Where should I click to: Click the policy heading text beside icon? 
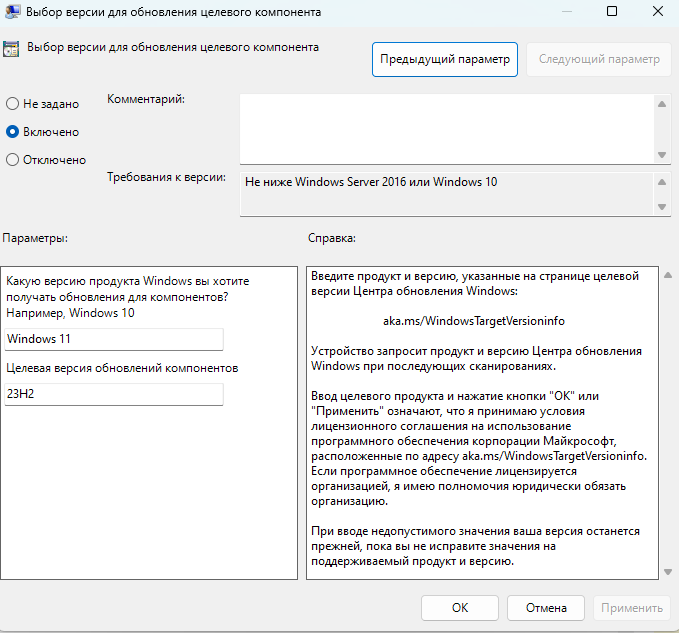click(x=173, y=47)
